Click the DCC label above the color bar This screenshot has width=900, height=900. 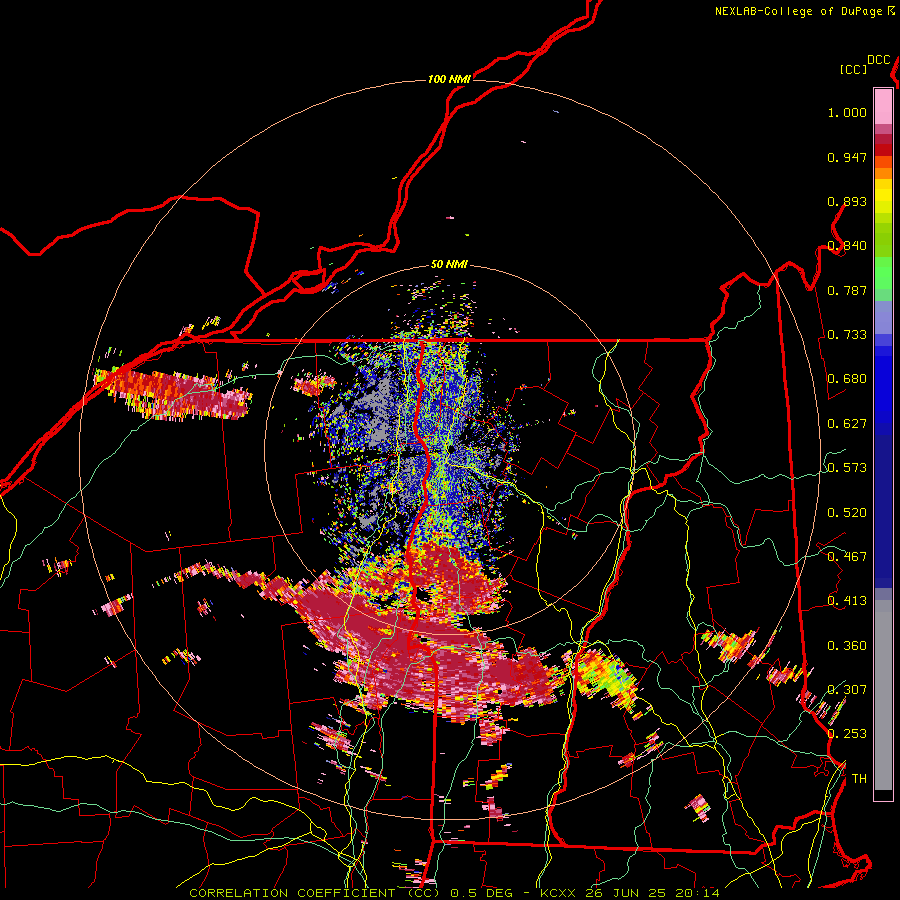click(x=879, y=60)
